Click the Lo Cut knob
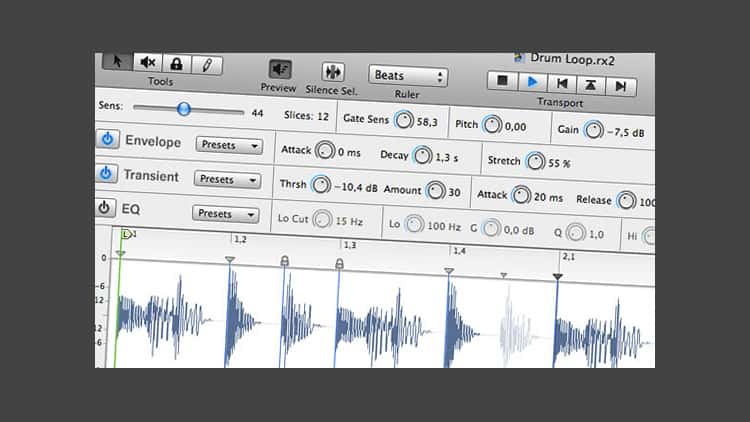750x422 pixels. [x=322, y=220]
